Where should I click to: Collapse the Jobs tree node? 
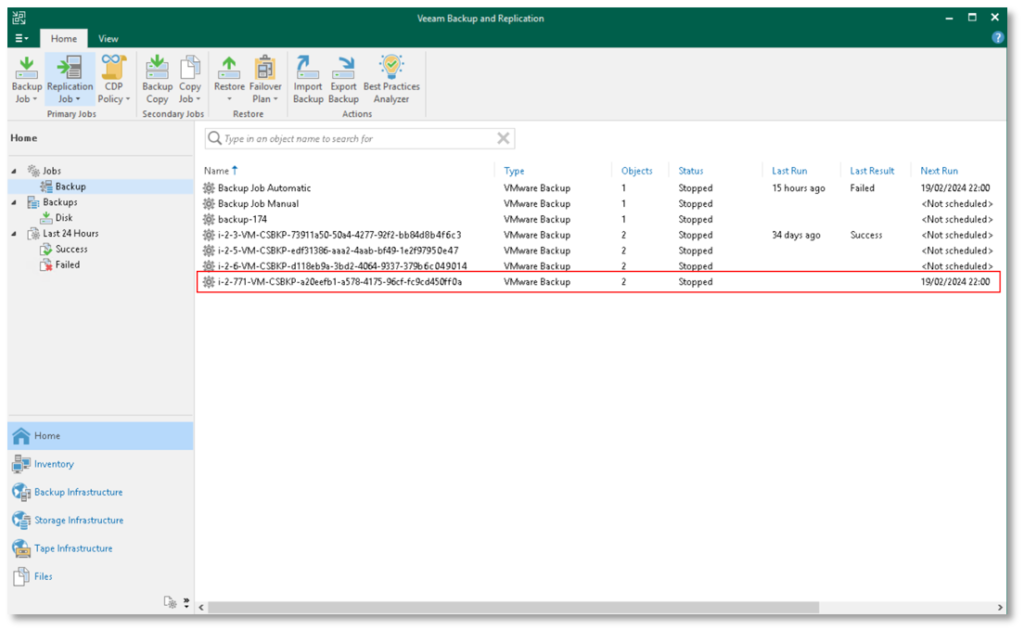click(x=14, y=171)
